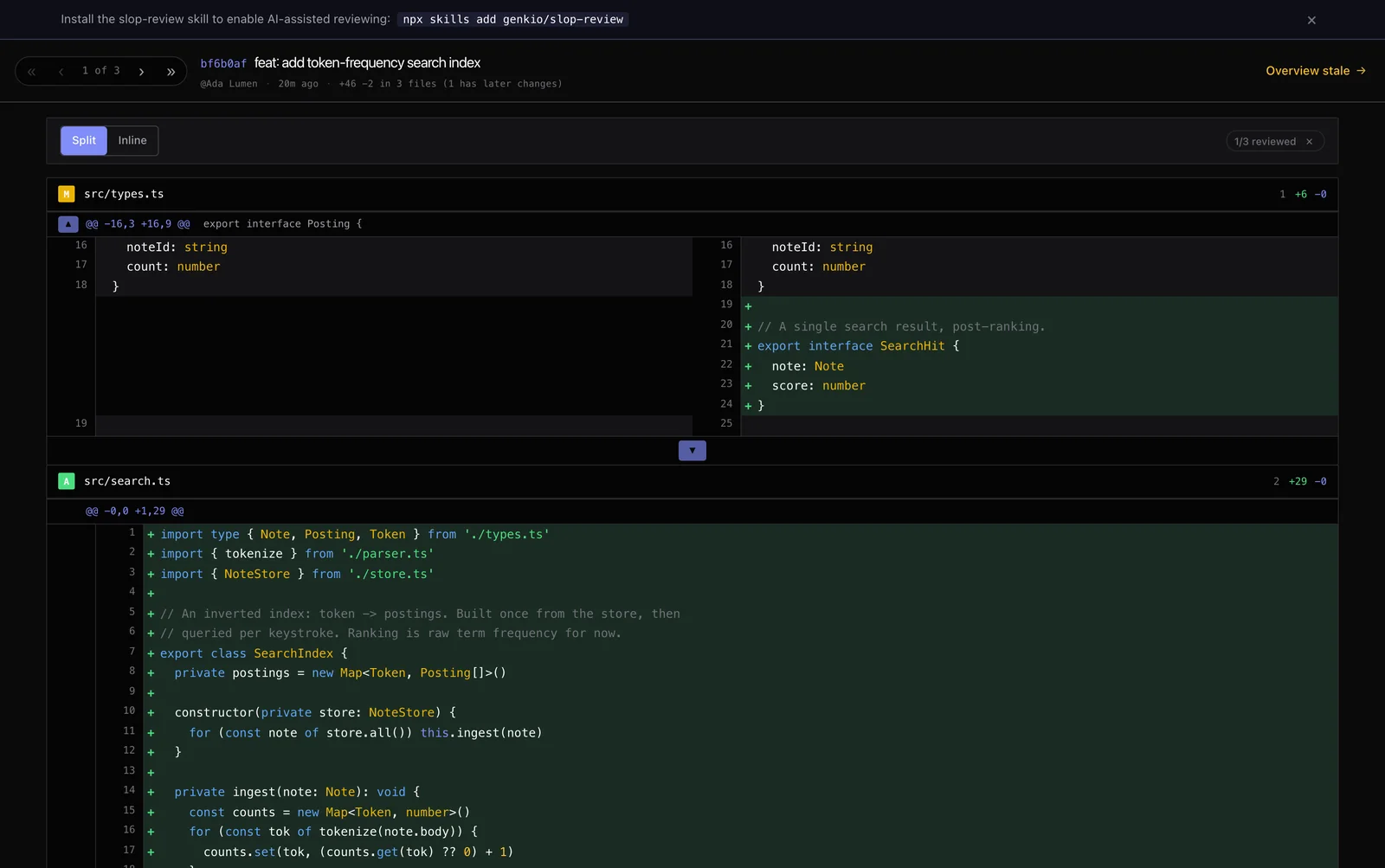
Task: Click the commit hash bf6b0af
Action: (223, 63)
